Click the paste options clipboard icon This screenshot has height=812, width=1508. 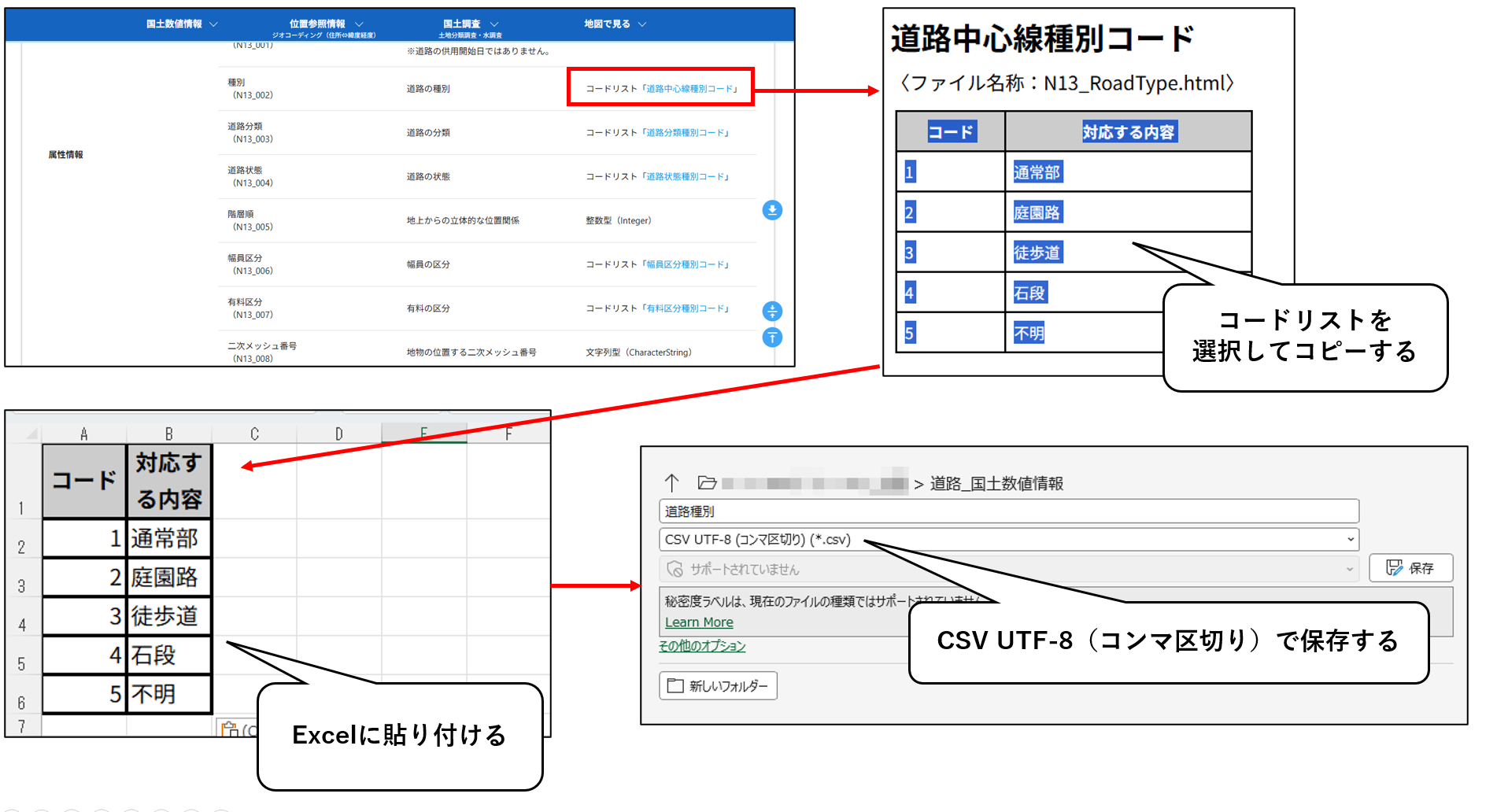(230, 729)
